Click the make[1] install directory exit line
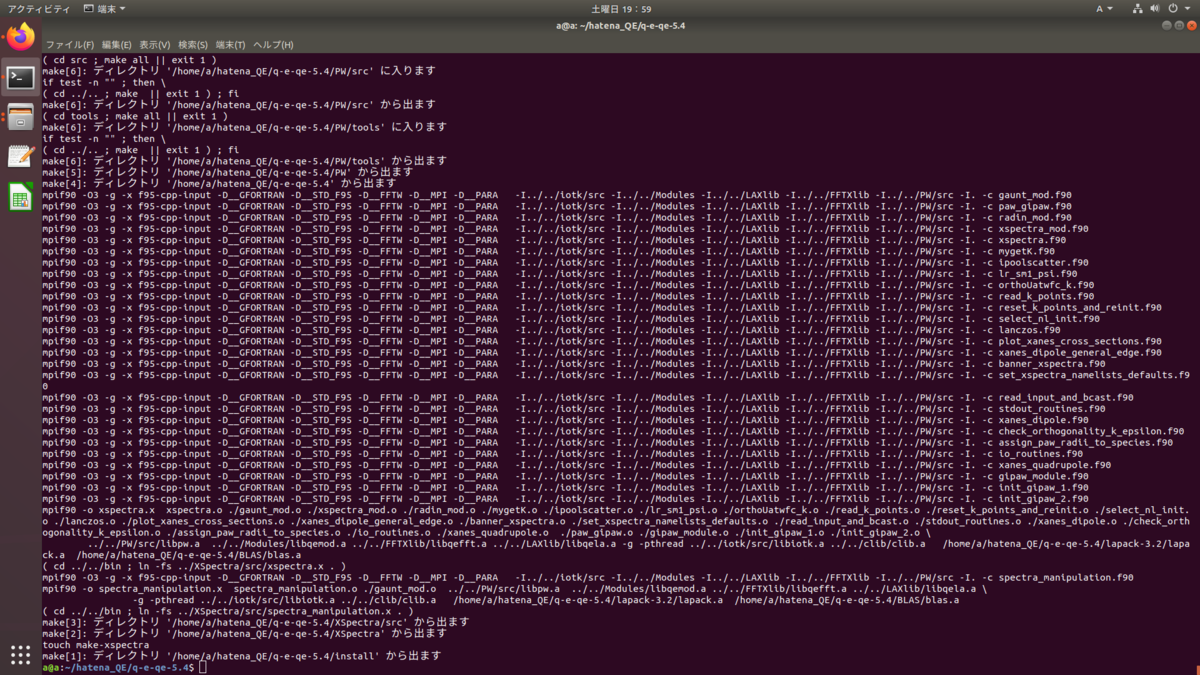The height and width of the screenshot is (675, 1200). click(x=241, y=655)
